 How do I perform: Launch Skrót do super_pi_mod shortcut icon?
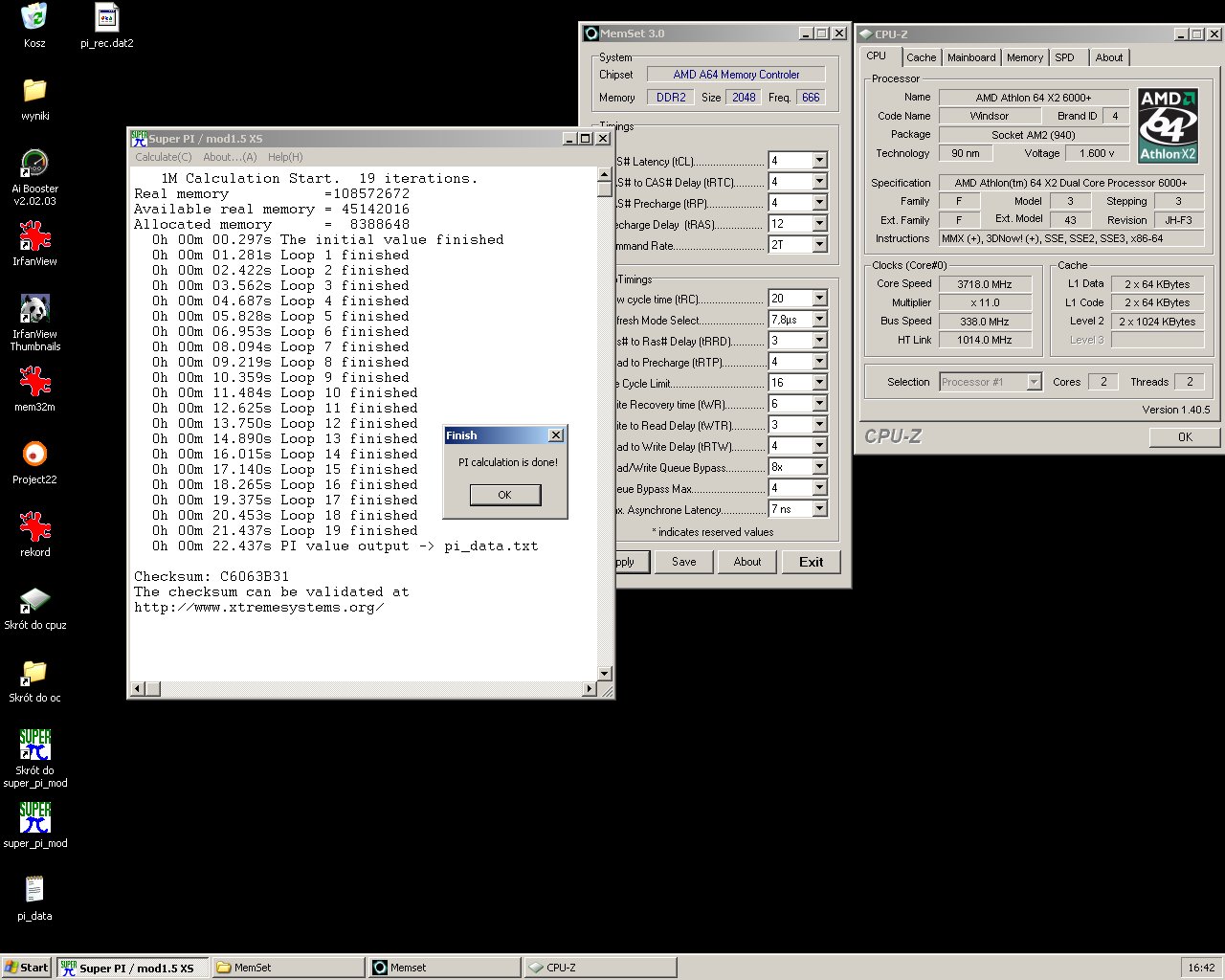[34, 745]
